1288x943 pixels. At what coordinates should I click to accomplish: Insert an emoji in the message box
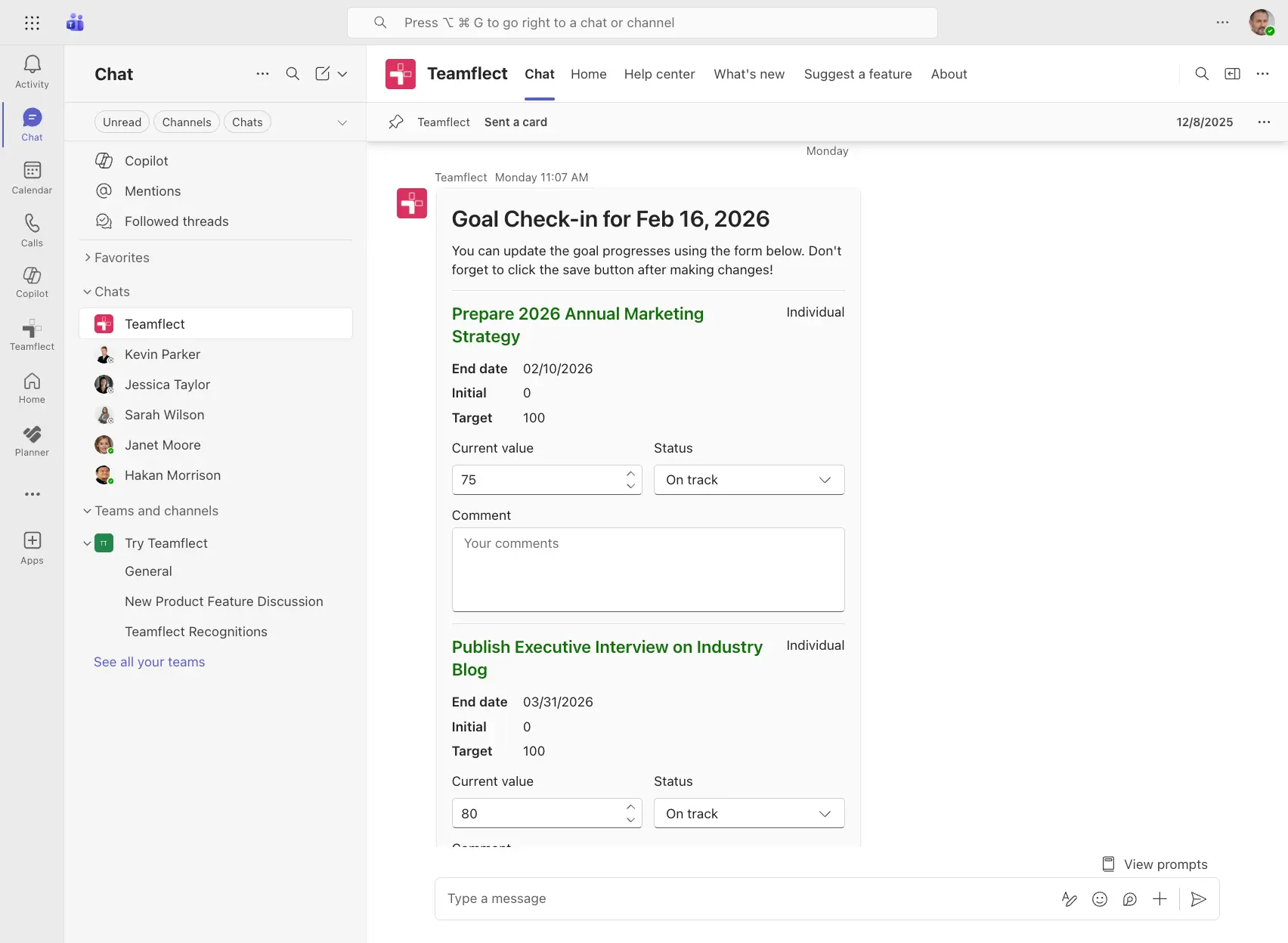tap(1100, 899)
